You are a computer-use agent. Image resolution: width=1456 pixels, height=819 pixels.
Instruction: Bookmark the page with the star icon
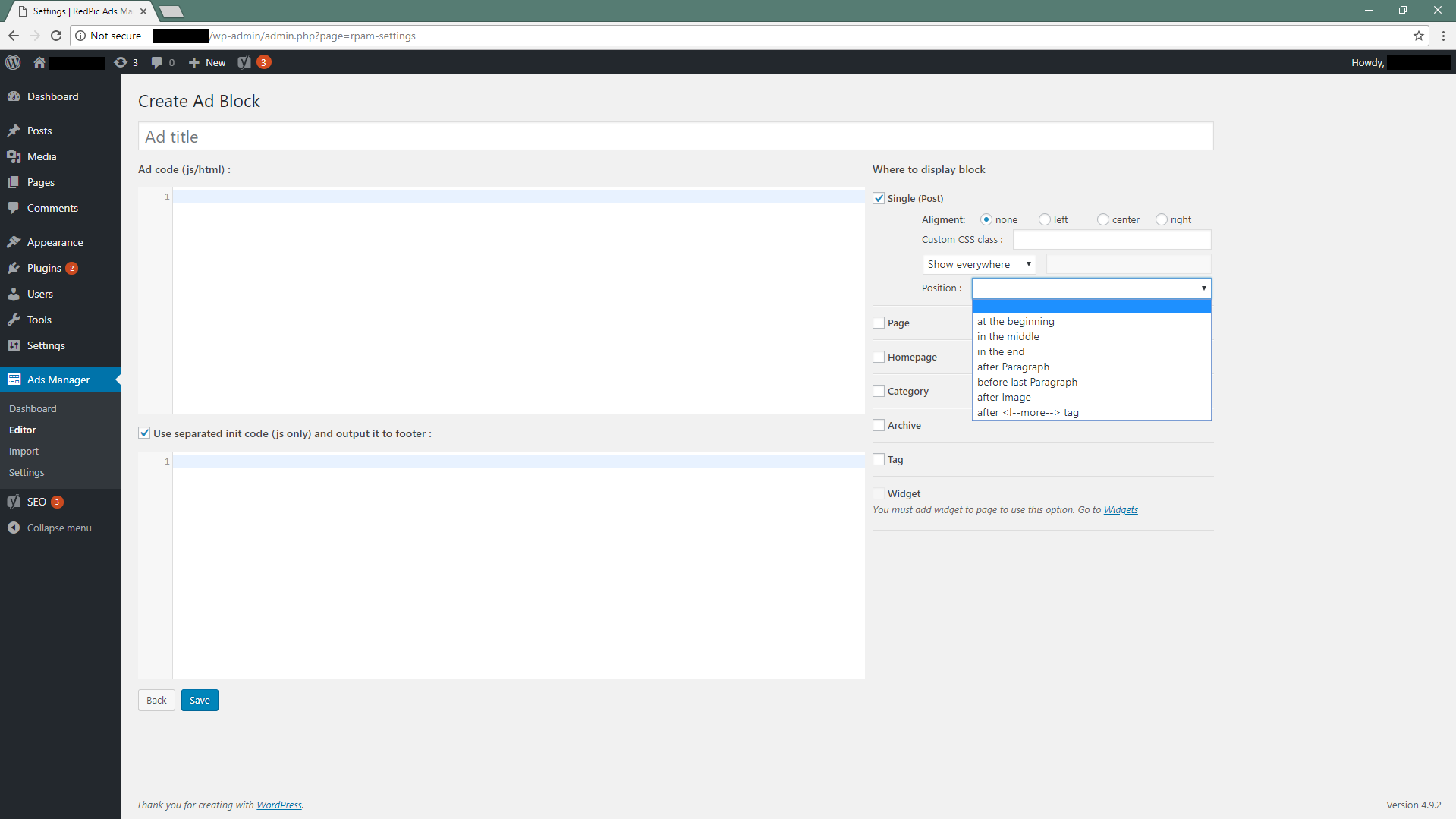1419,36
